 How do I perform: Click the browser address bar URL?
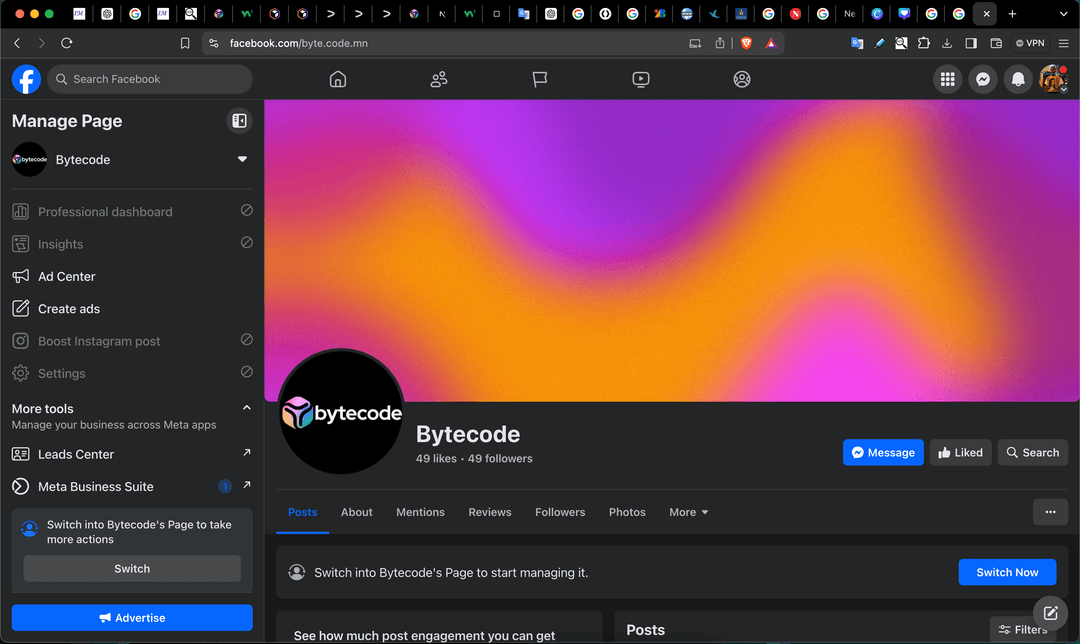coord(299,43)
